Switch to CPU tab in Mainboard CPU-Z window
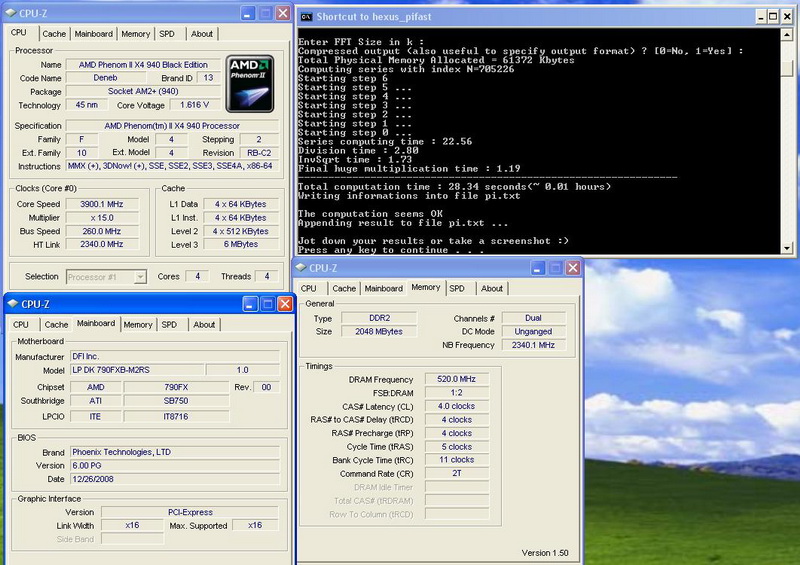Screen dimensions: 800x565 coord(21,325)
